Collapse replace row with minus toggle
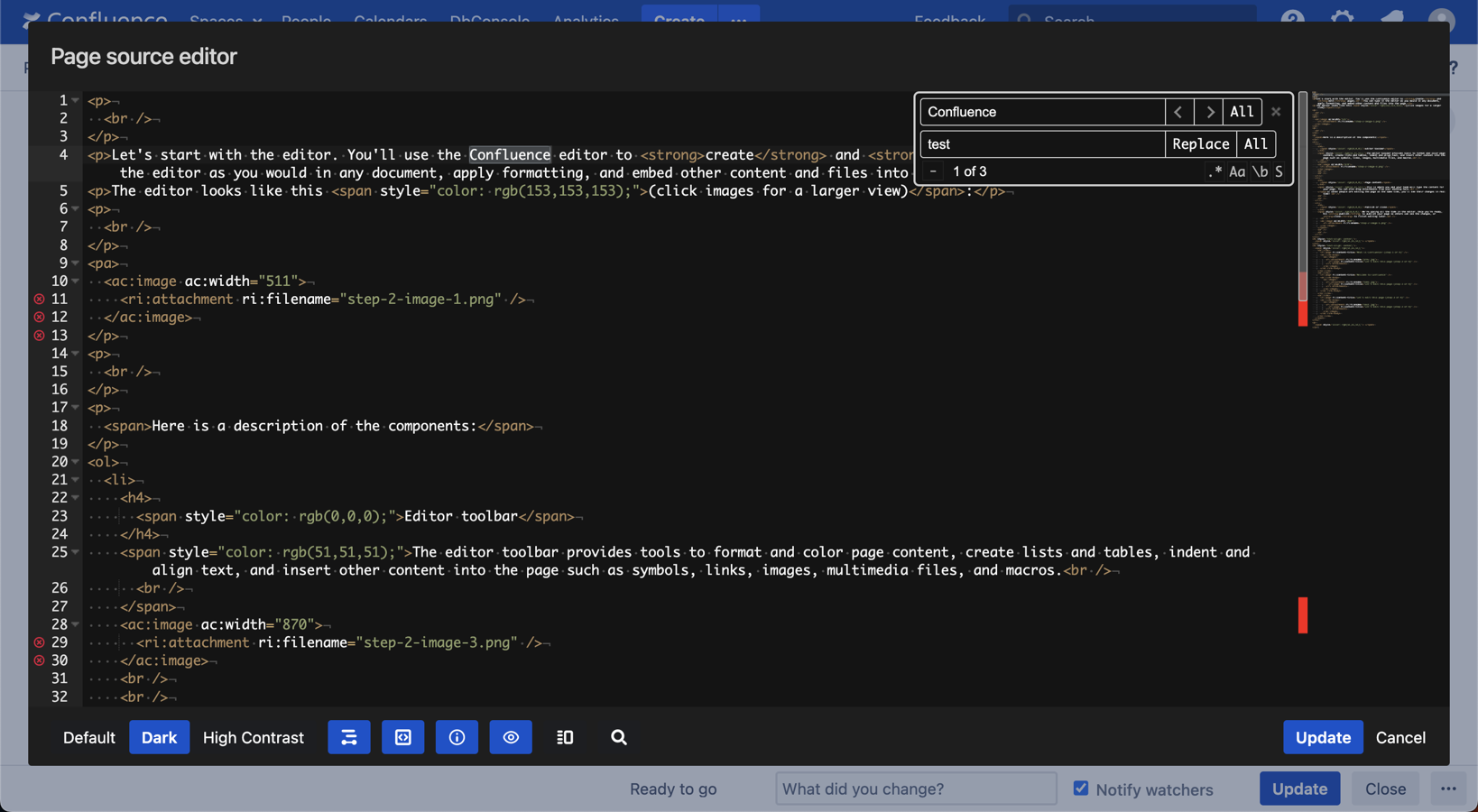Image resolution: width=1478 pixels, height=812 pixels. pyautogui.click(x=933, y=171)
